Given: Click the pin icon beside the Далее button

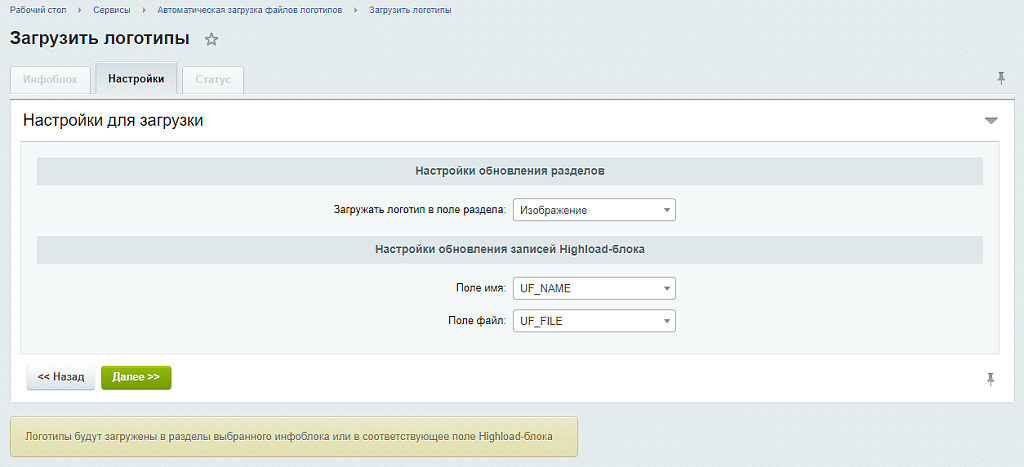Looking at the screenshot, I should [x=991, y=378].
